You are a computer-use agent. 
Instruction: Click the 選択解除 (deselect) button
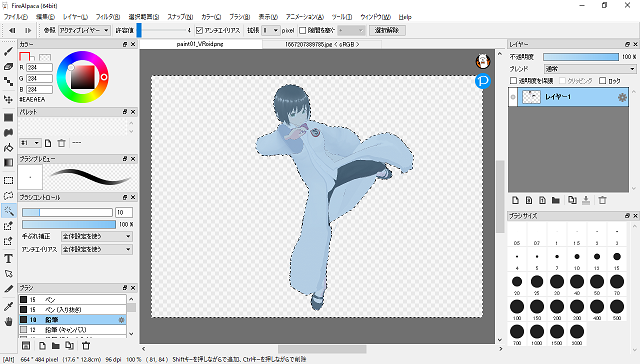point(387,30)
